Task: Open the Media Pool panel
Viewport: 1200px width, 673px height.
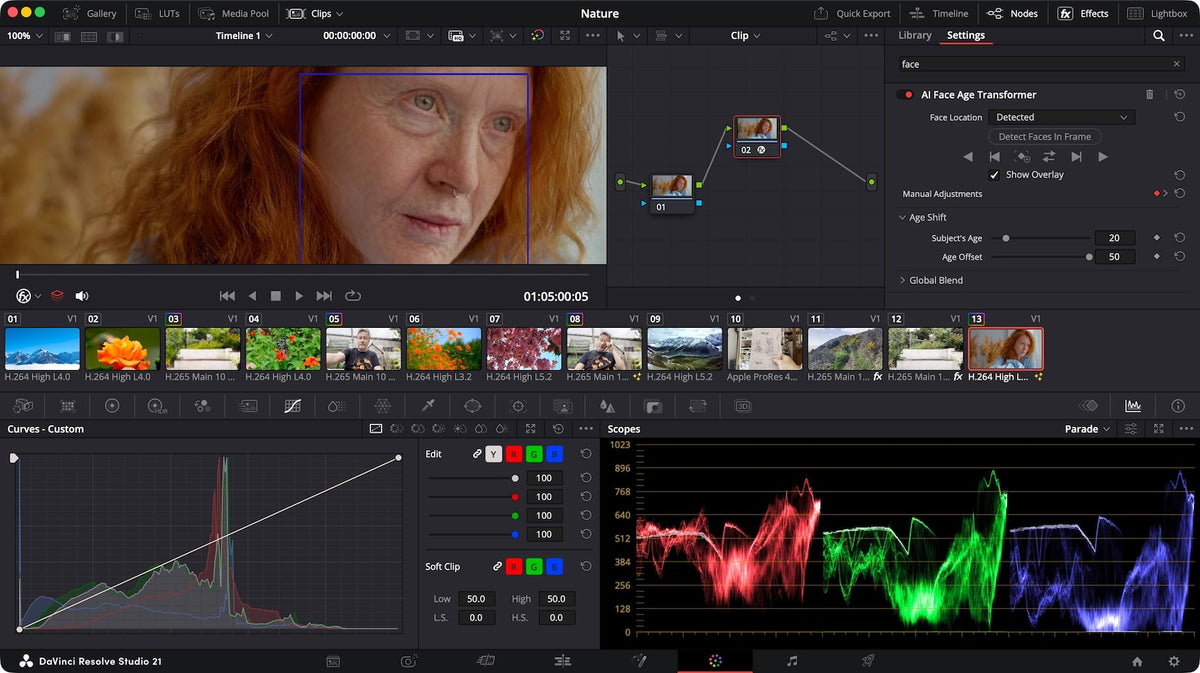Action: tap(233, 14)
